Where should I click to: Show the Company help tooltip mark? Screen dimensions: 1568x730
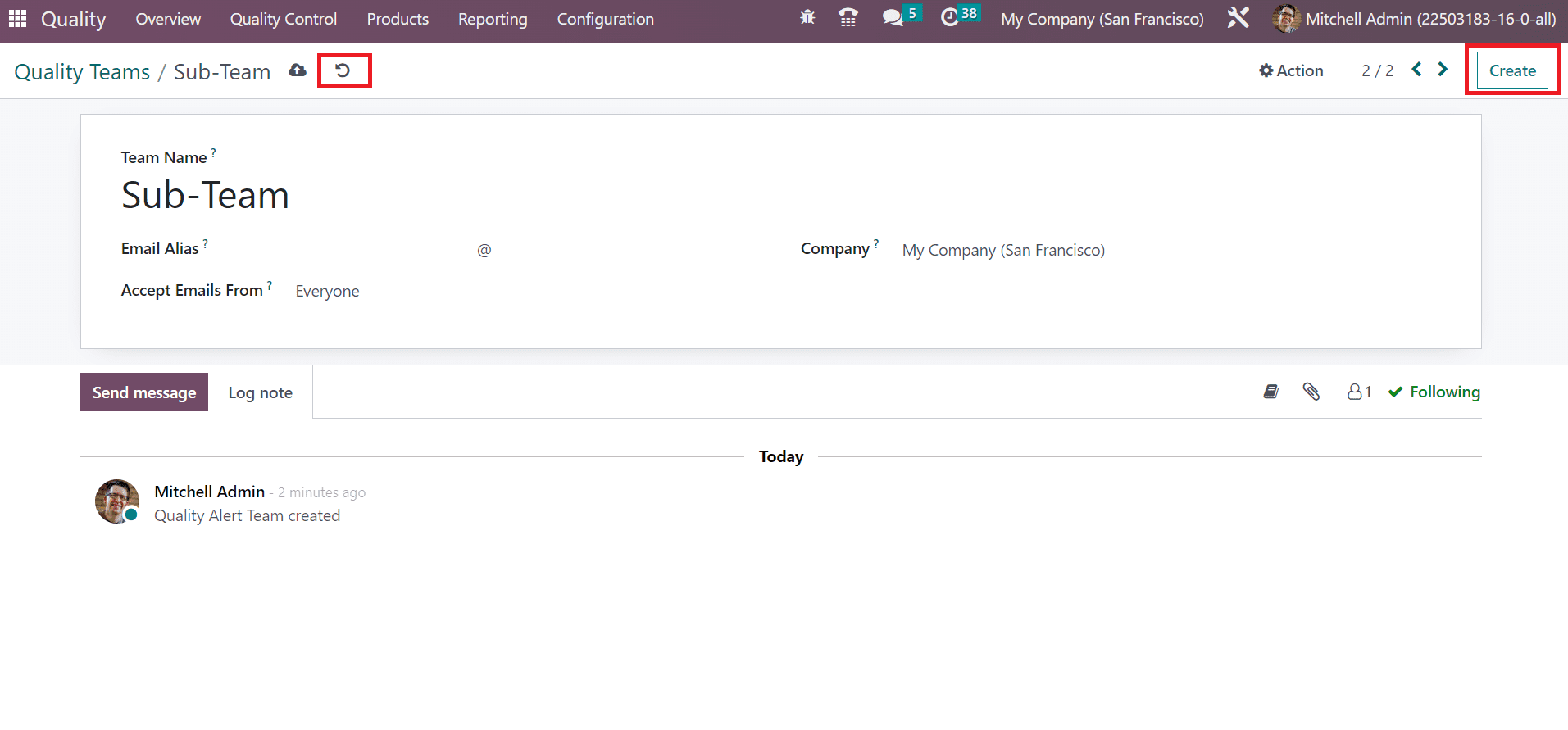pos(876,243)
